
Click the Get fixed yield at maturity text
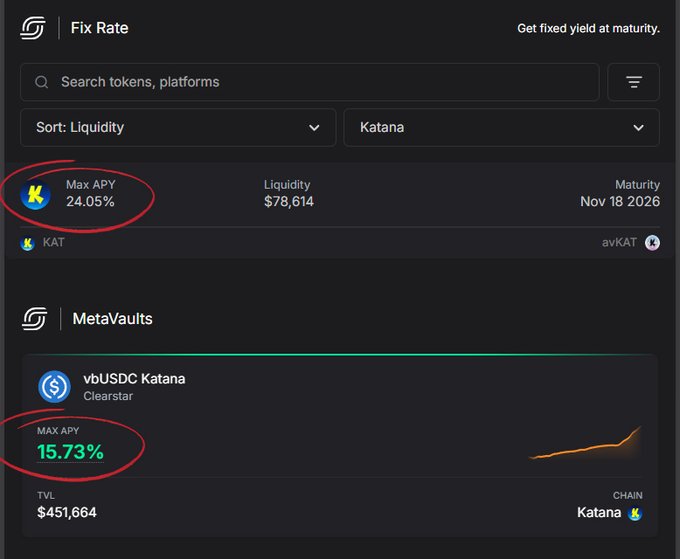pyautogui.click(x=588, y=29)
